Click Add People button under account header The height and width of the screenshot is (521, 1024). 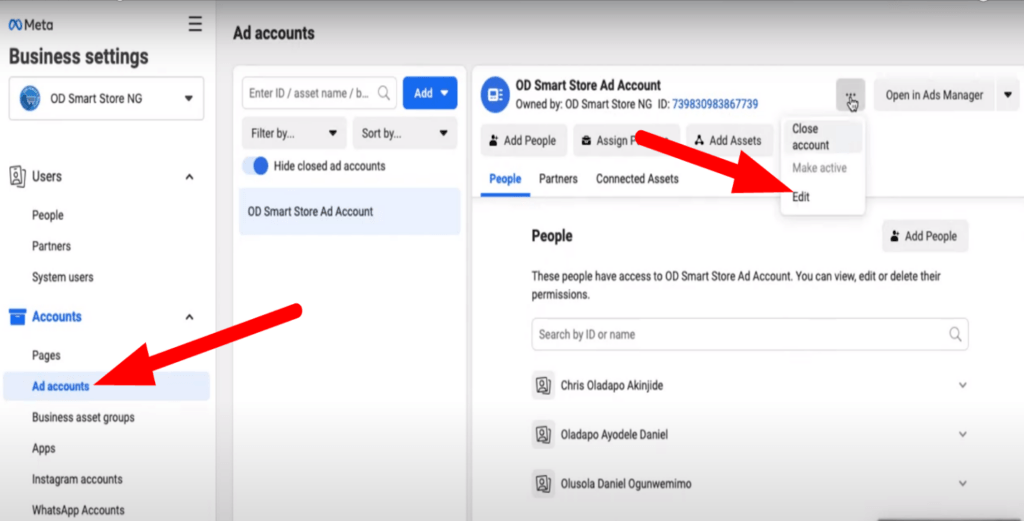(524, 140)
